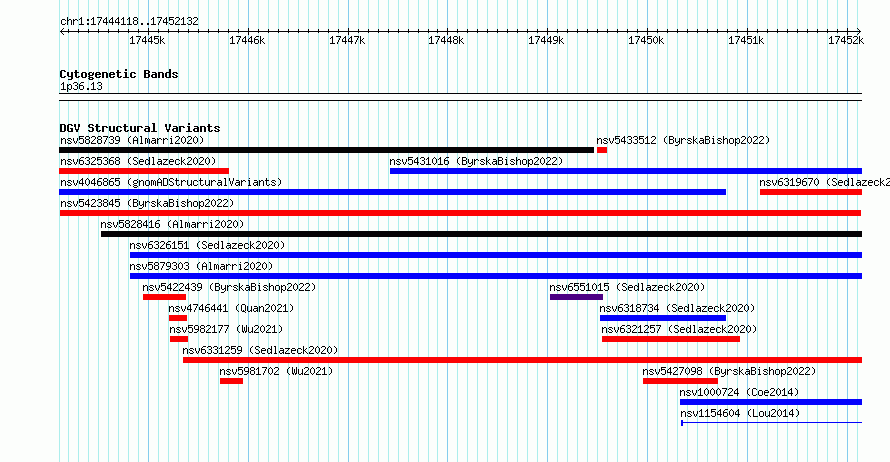Open the nsv4046865 (gnomADStructuralVariants) label
Viewport: 890px width, 462px height.
tap(171, 182)
